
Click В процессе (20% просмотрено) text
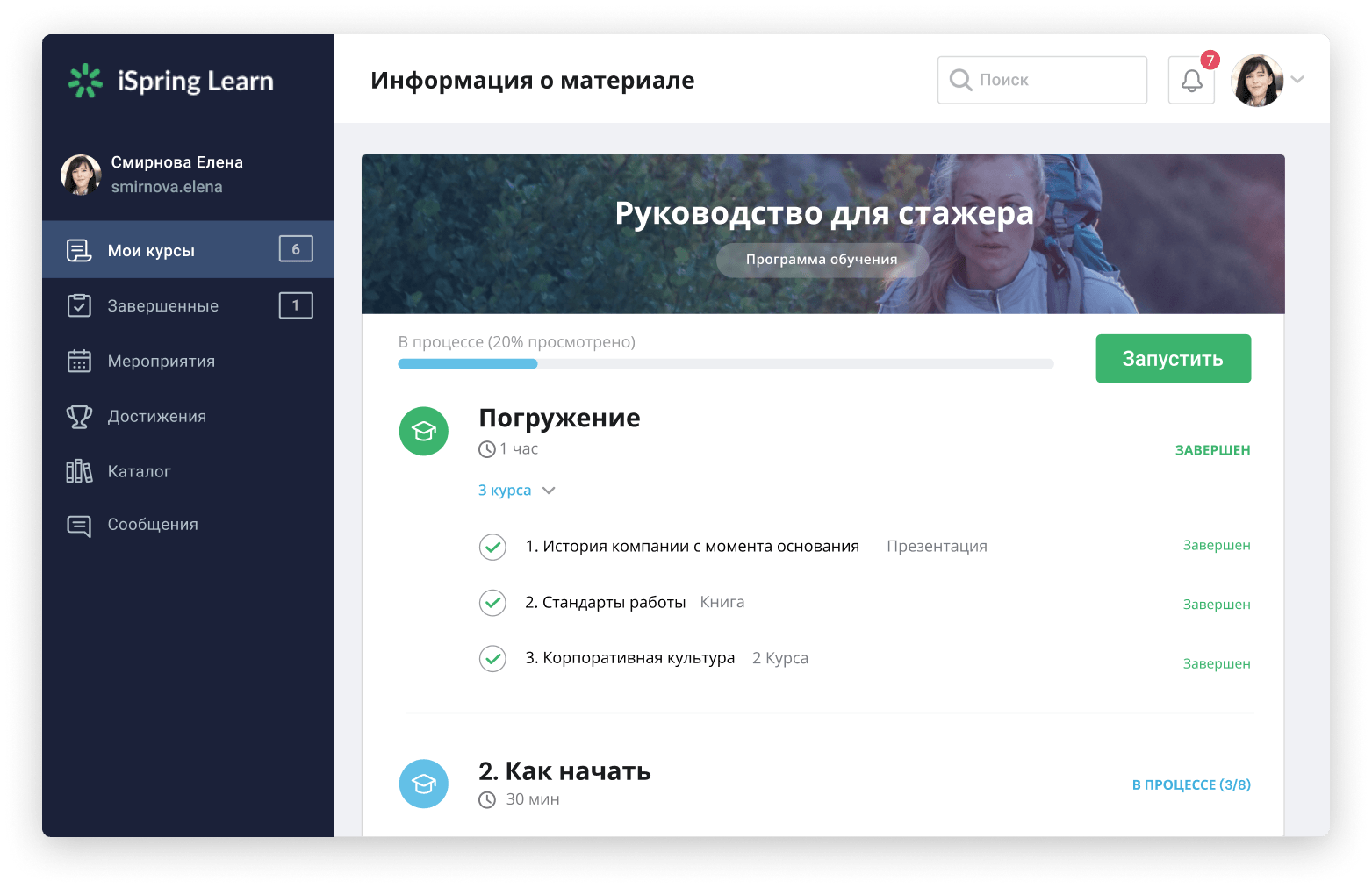click(517, 342)
